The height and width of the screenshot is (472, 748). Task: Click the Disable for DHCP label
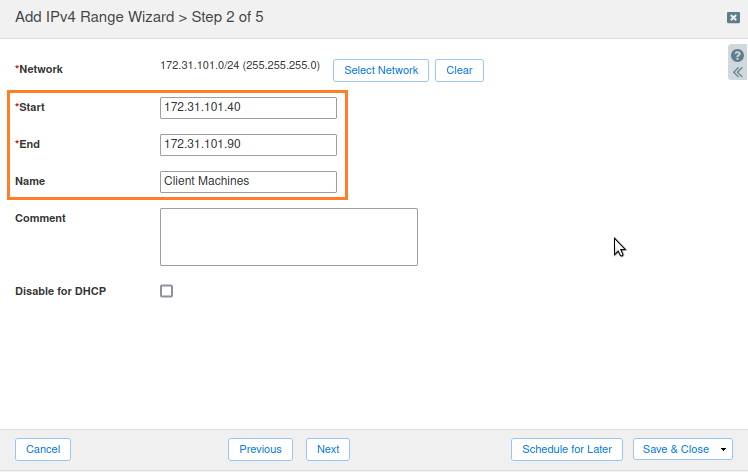point(60,291)
